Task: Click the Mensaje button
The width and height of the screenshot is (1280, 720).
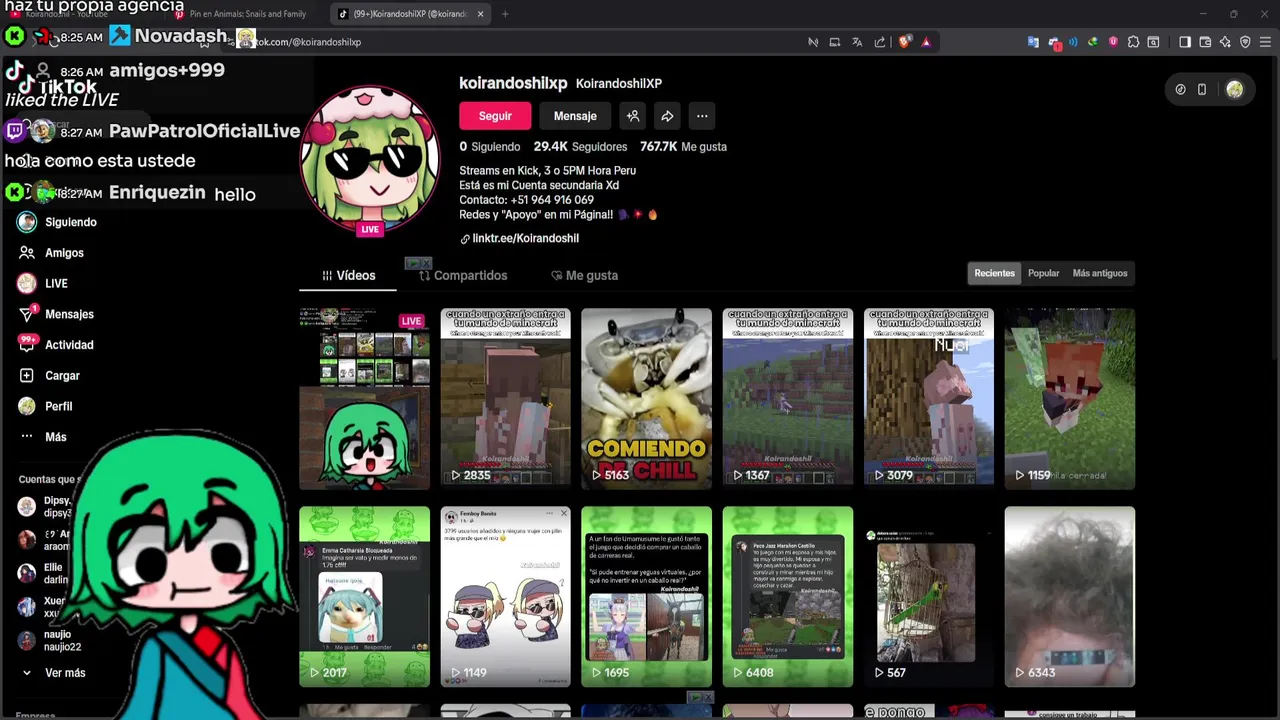Action: click(x=575, y=116)
